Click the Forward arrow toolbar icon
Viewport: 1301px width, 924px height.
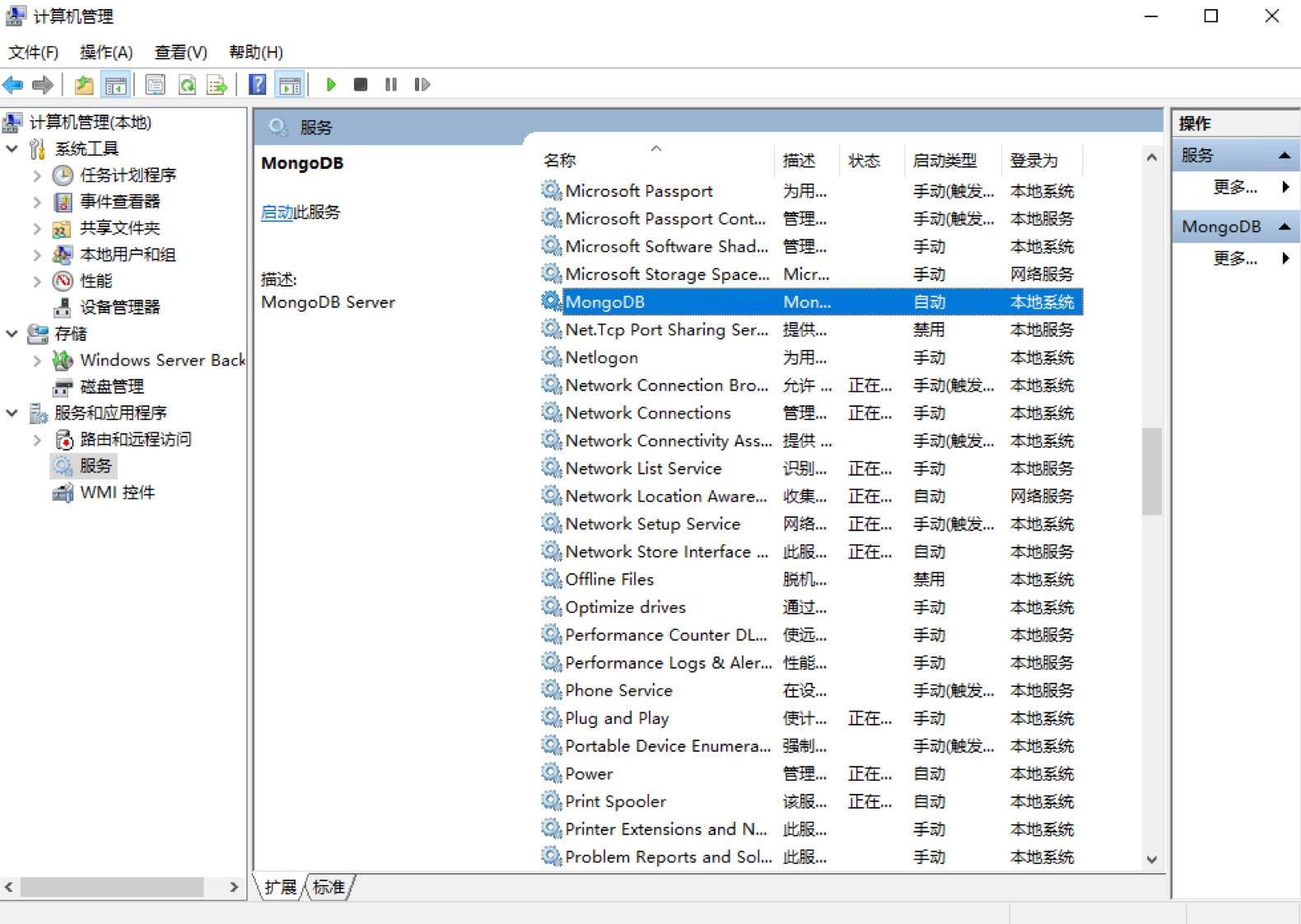coord(43,84)
